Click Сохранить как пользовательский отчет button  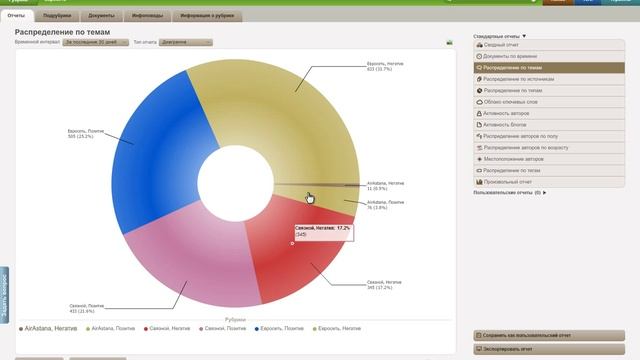(549, 336)
